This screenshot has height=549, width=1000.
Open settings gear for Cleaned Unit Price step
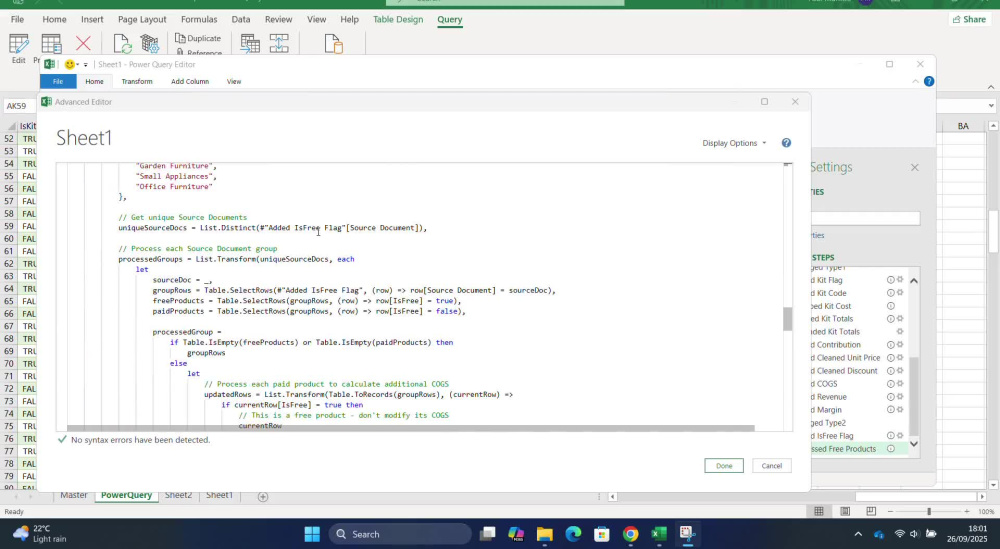coord(900,358)
